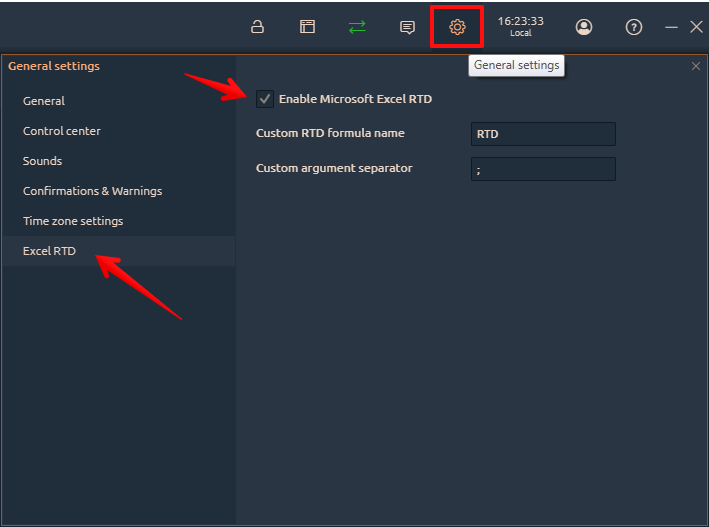Select the General settings category
Viewport: 709px width, 527px height.
click(x=44, y=101)
